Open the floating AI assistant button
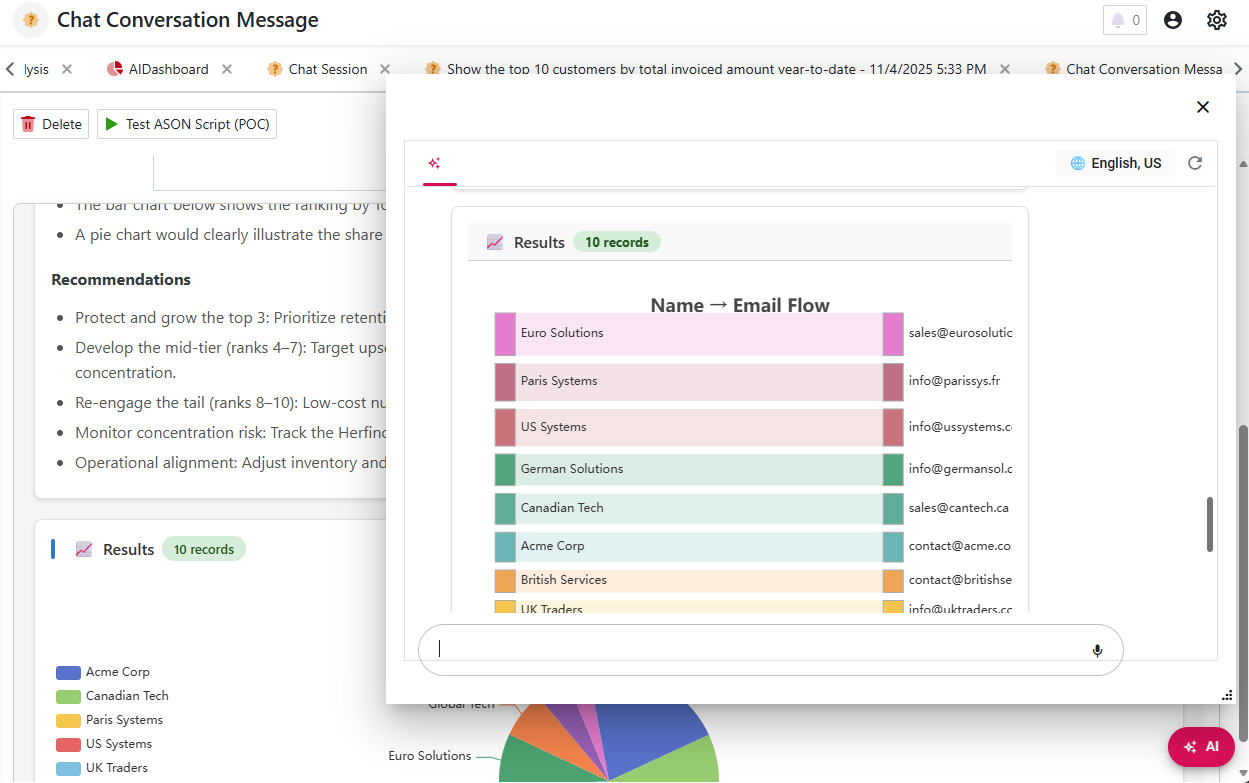This screenshot has width=1249, height=783. pos(1200,746)
